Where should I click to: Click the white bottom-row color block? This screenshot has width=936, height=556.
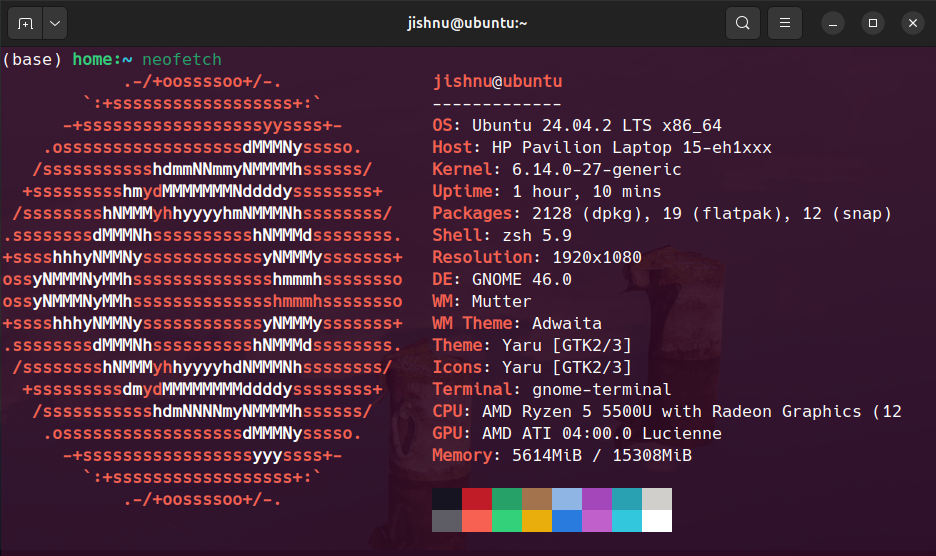point(657,521)
